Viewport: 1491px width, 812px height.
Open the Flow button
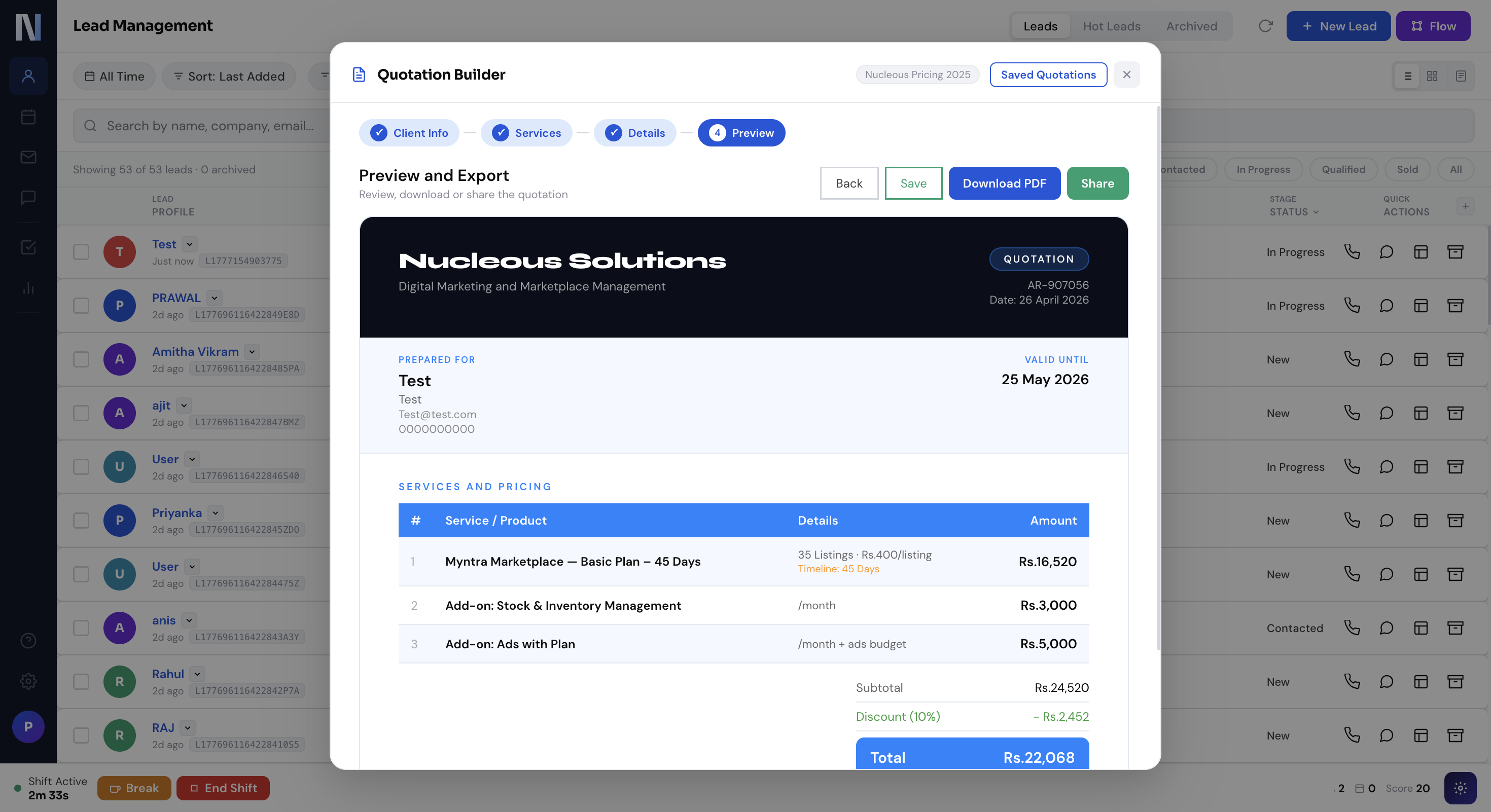pos(1433,26)
